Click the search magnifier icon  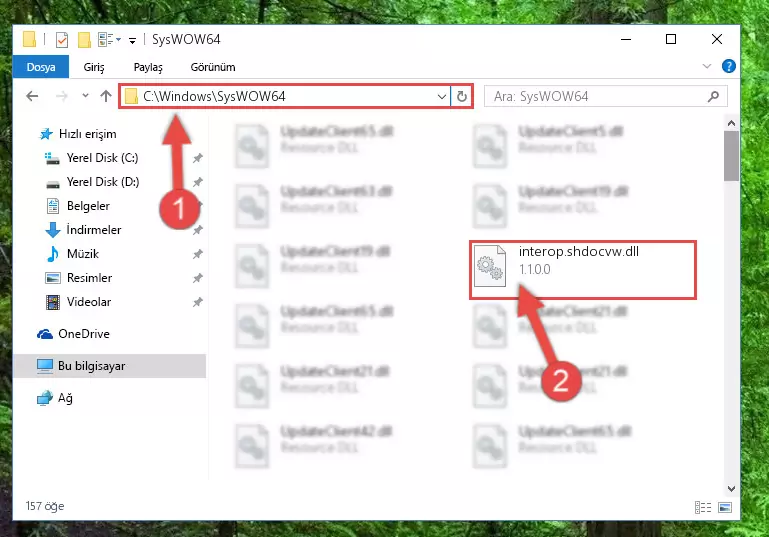(x=714, y=96)
